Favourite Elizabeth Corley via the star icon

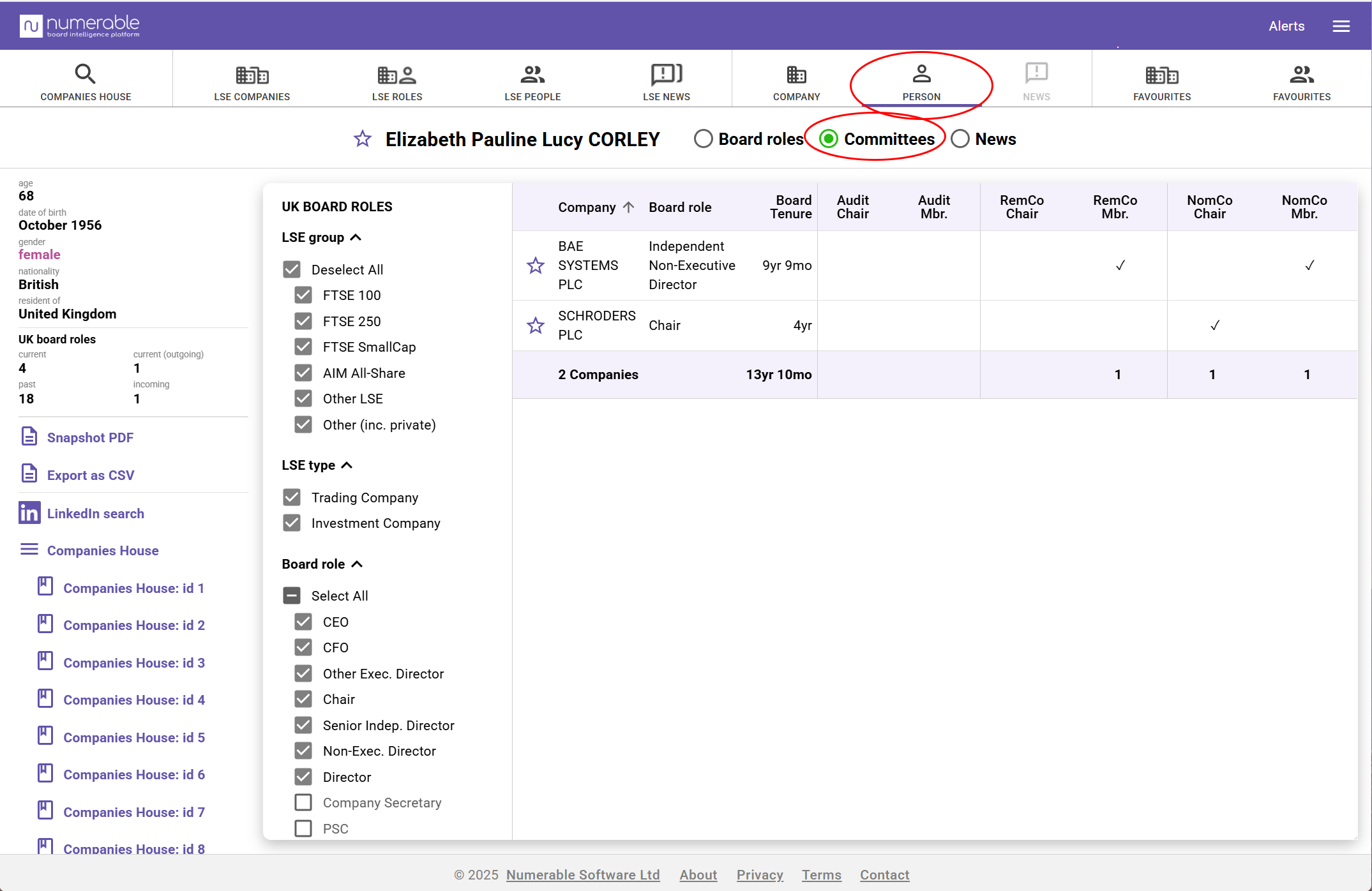pos(363,139)
